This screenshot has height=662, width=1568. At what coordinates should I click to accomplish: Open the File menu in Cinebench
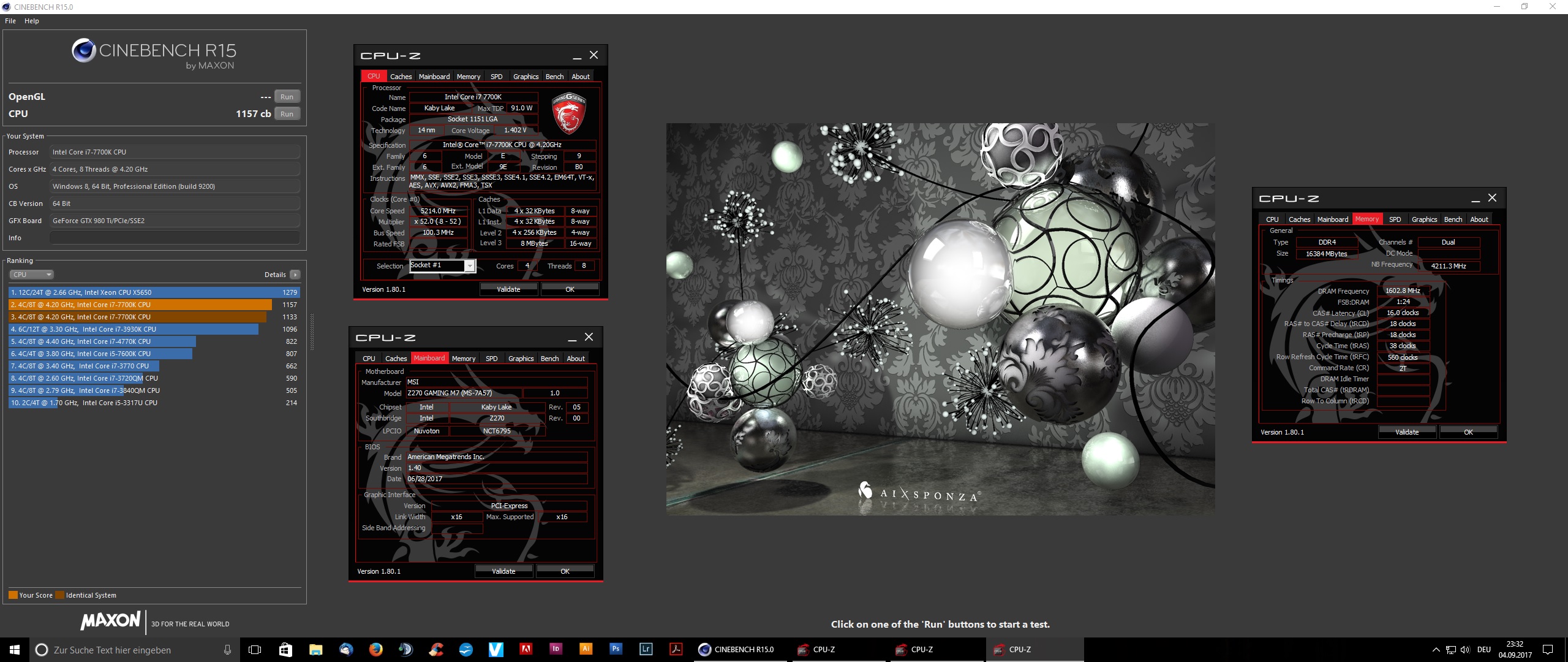pos(10,21)
